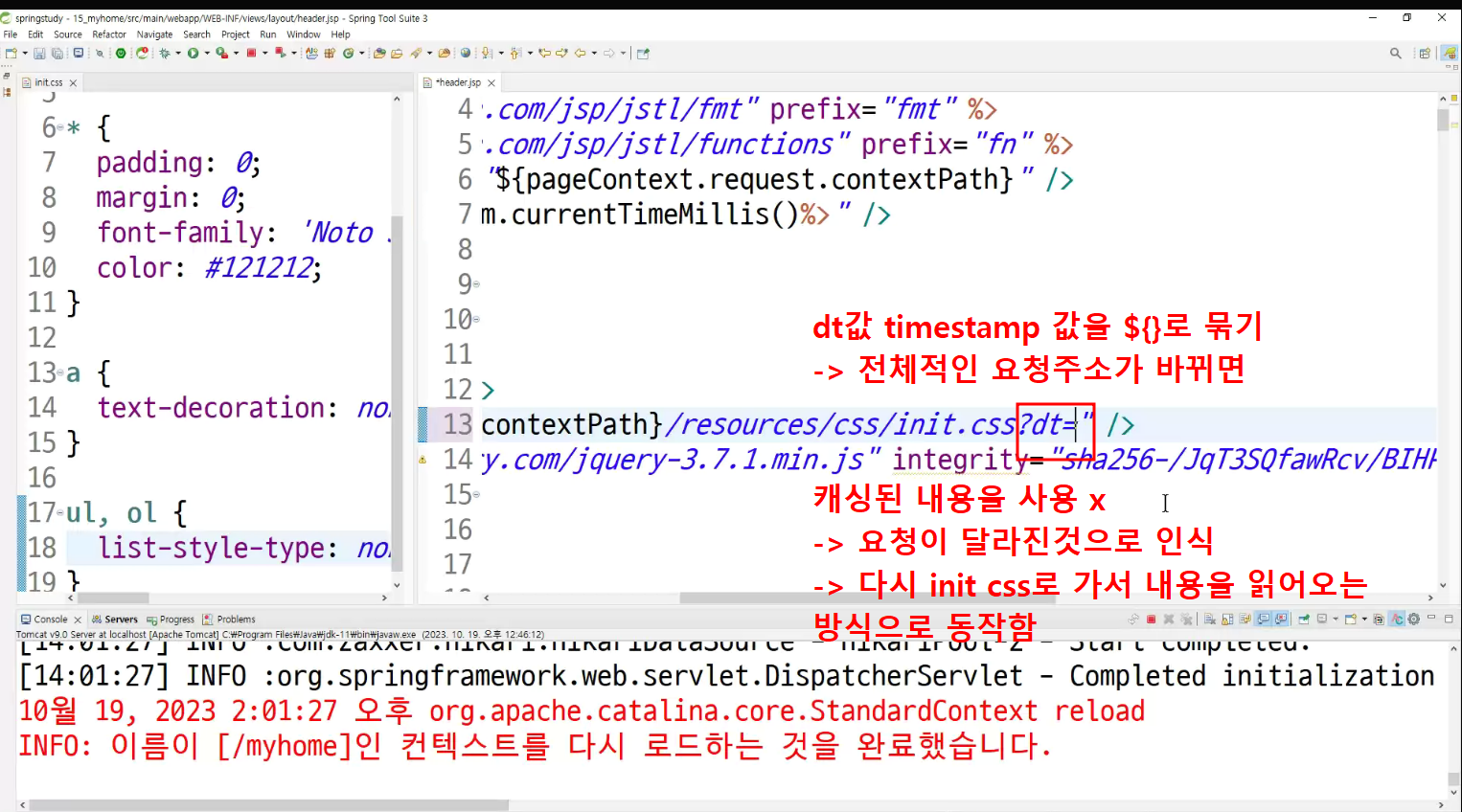
Task: Minimize the Console view panel
Action: [1431, 619]
